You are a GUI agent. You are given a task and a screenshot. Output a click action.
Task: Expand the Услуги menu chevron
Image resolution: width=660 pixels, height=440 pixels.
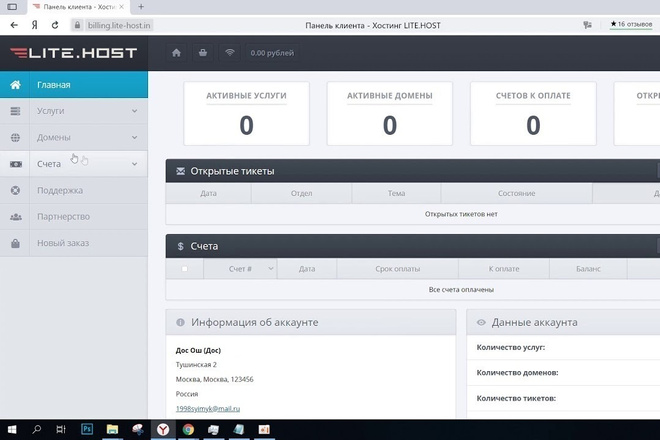point(134,111)
